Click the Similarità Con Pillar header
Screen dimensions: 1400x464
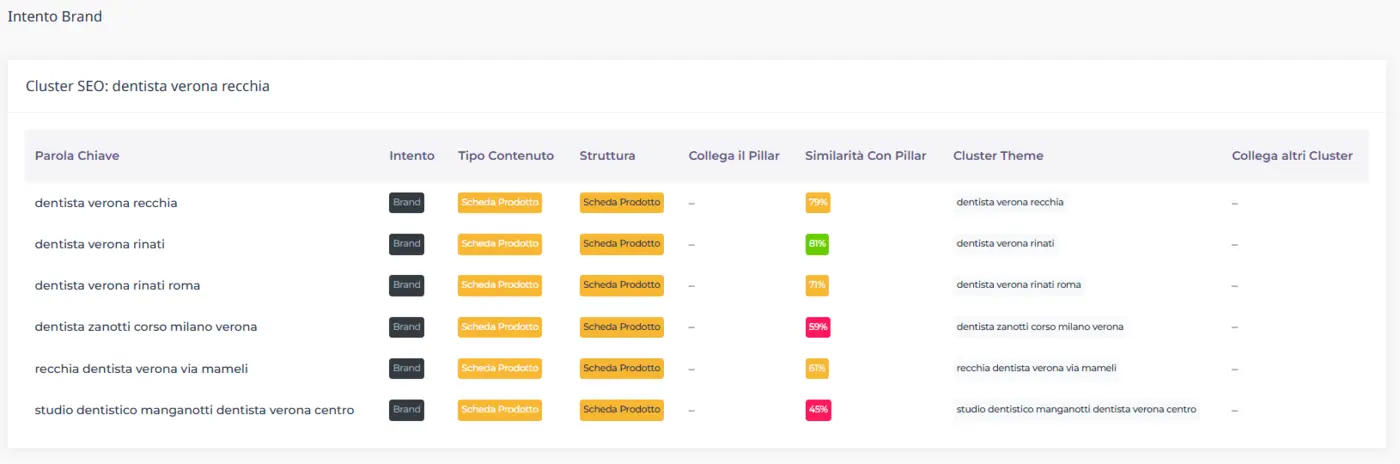866,156
